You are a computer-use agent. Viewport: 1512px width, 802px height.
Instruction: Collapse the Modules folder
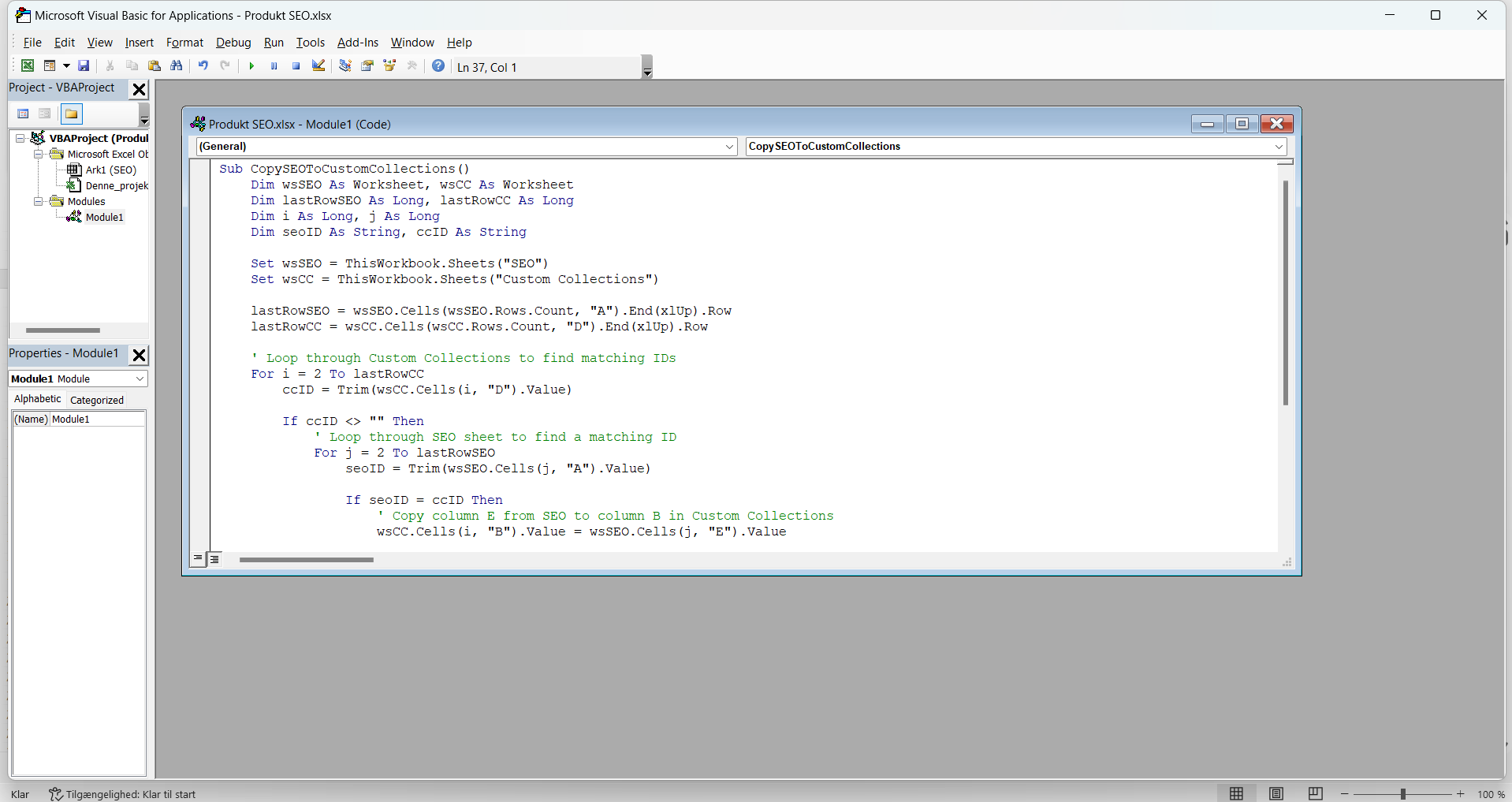pos(38,201)
